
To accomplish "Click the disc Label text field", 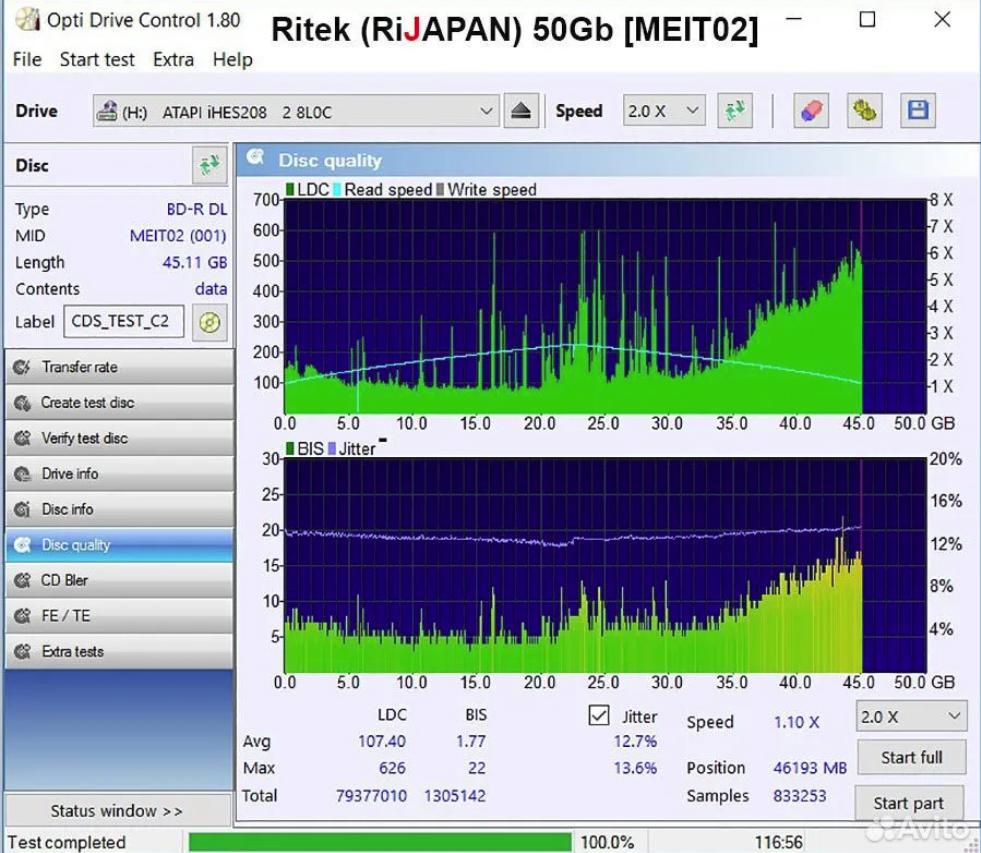I will coord(124,322).
